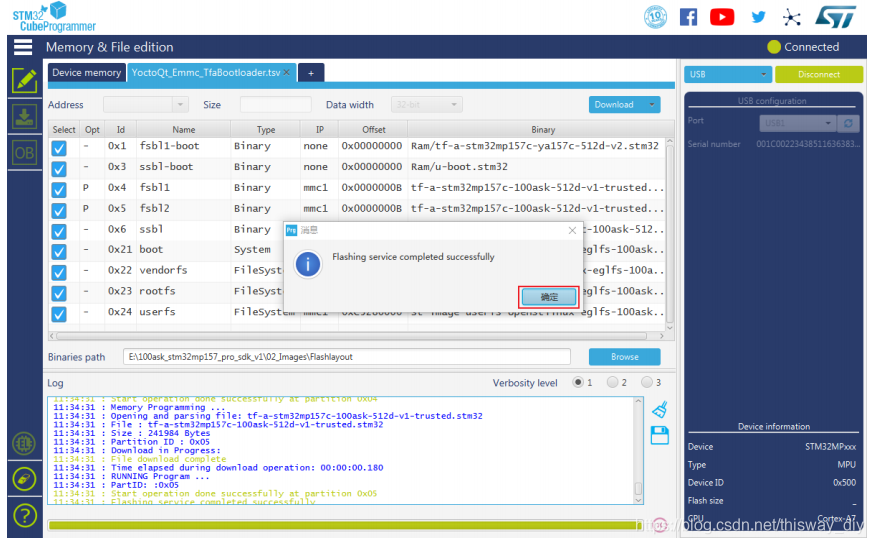This screenshot has width=874, height=544.
Task: Uncheck the fsbl2 partition checkbox
Action: [59, 211]
